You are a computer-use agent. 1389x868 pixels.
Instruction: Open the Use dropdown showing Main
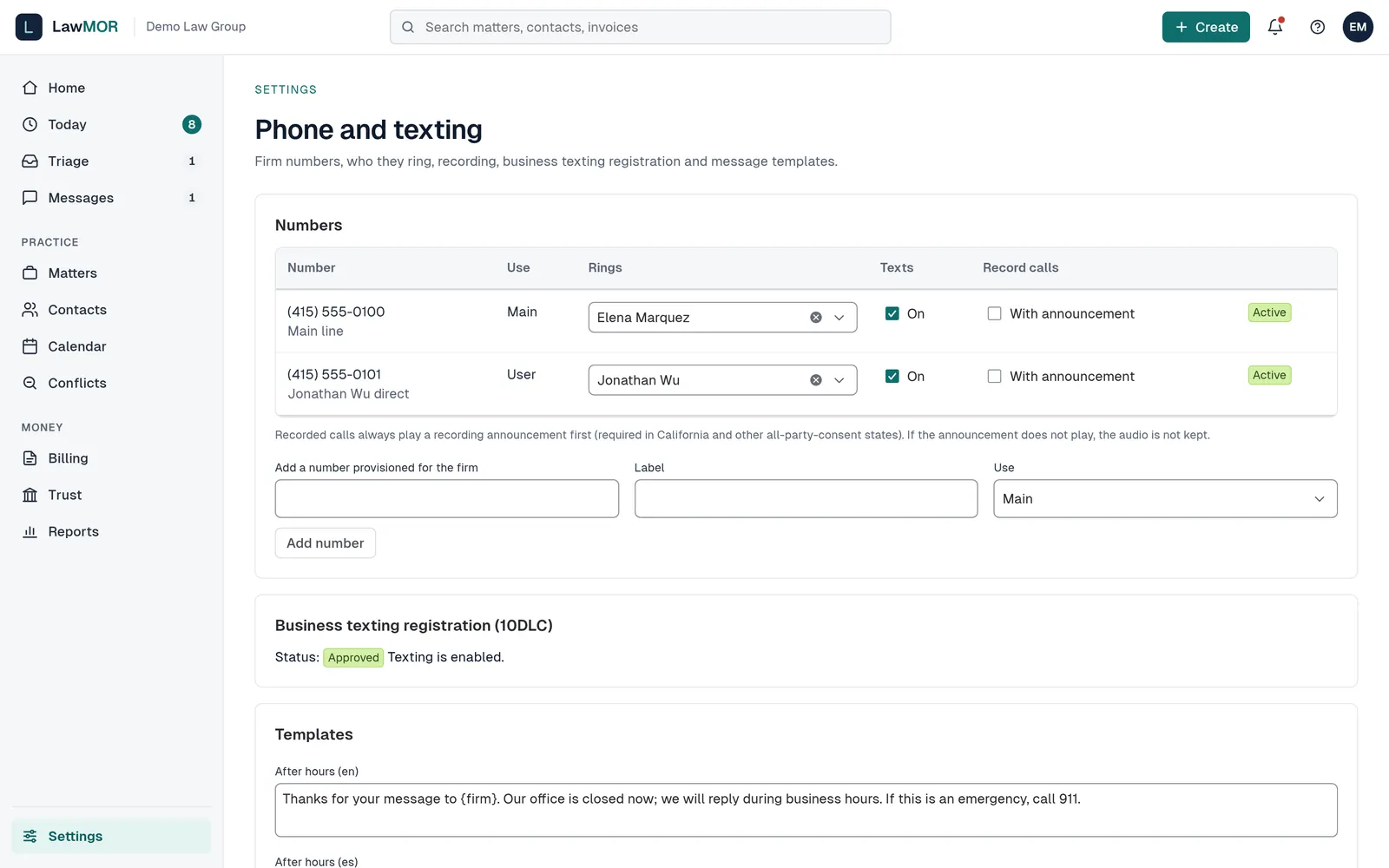tap(1165, 499)
